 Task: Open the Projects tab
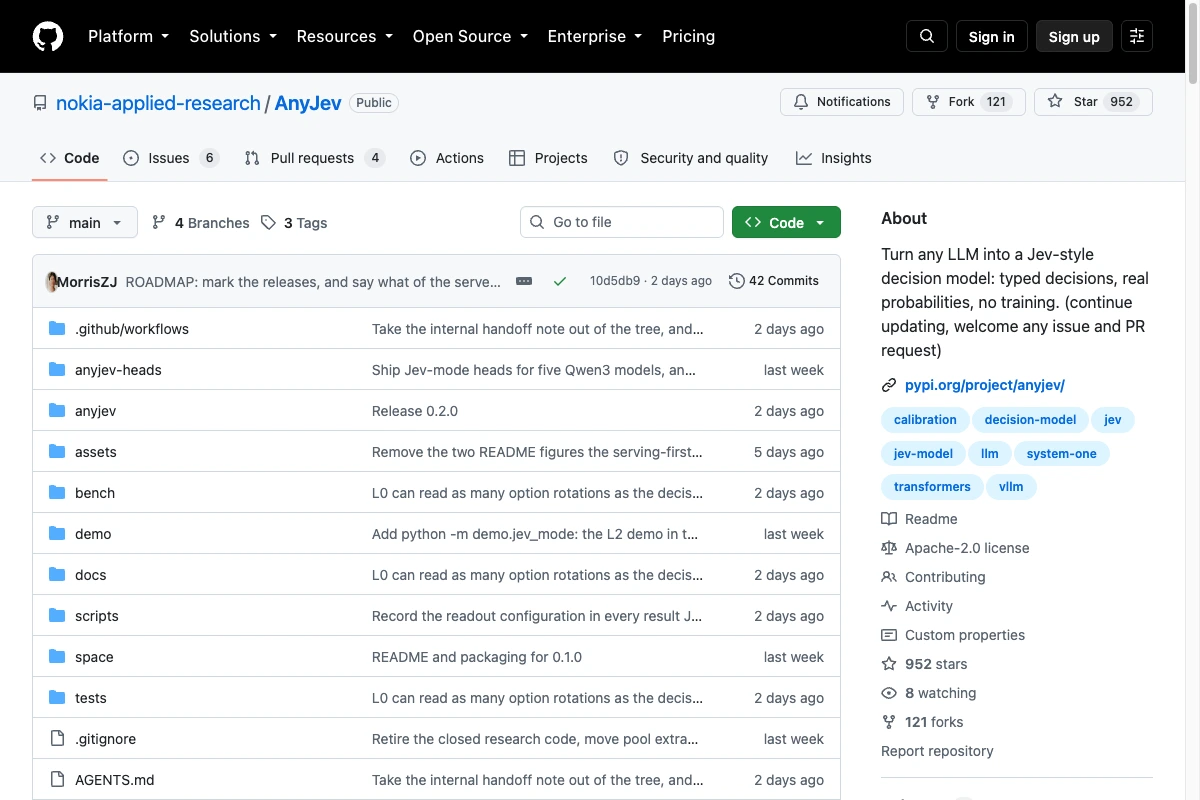point(548,158)
